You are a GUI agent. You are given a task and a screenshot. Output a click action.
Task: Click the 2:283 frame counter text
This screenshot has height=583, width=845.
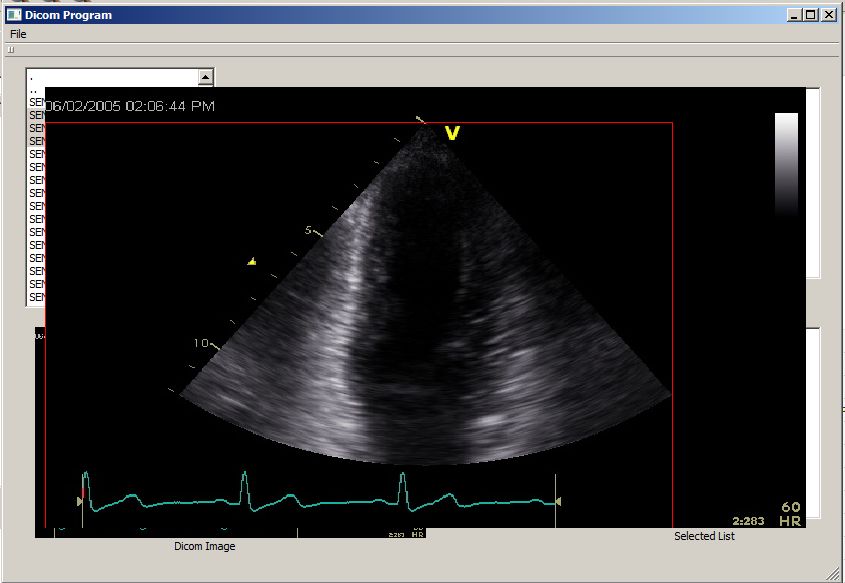point(748,521)
